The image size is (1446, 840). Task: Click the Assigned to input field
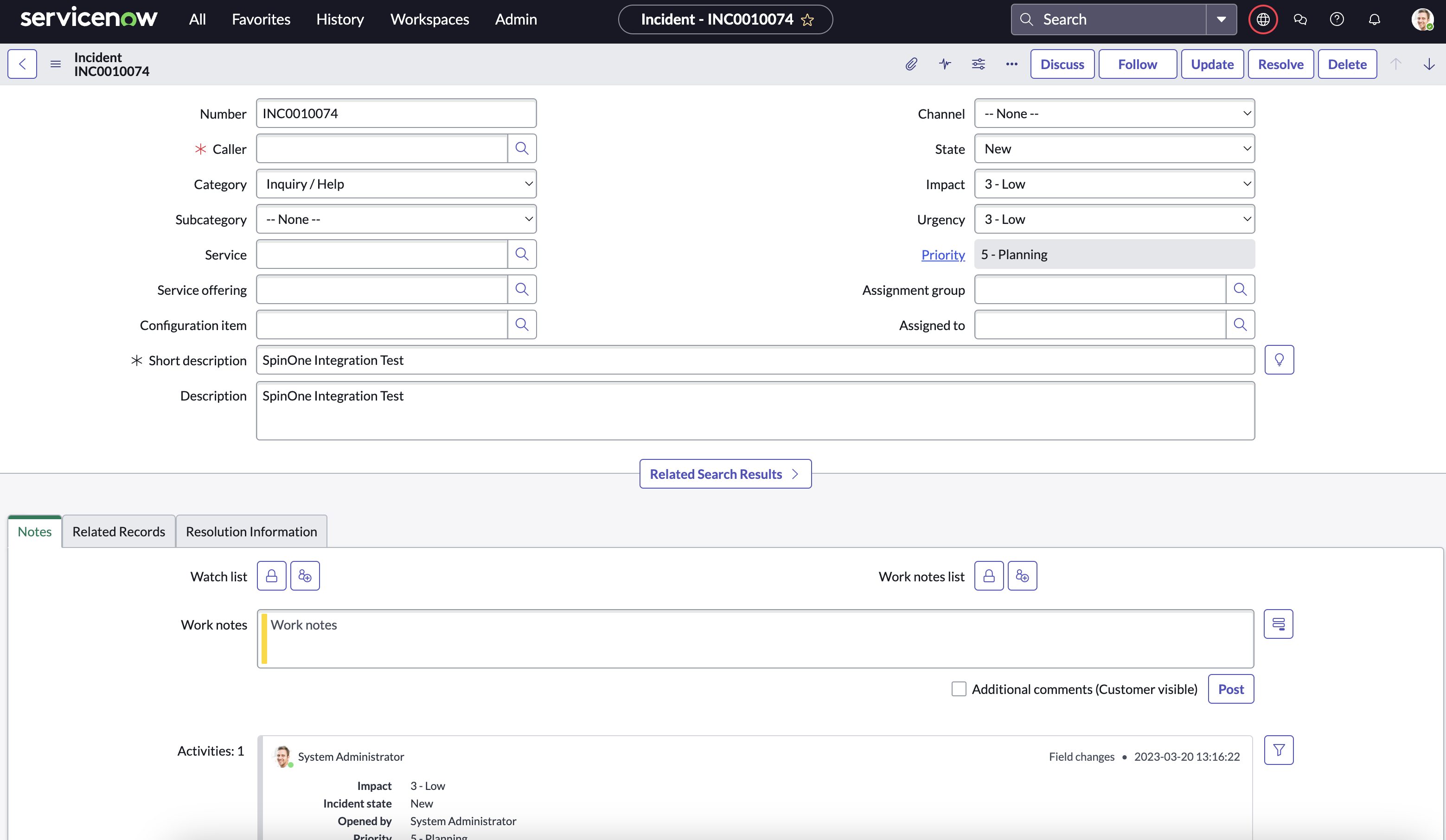pos(1100,325)
